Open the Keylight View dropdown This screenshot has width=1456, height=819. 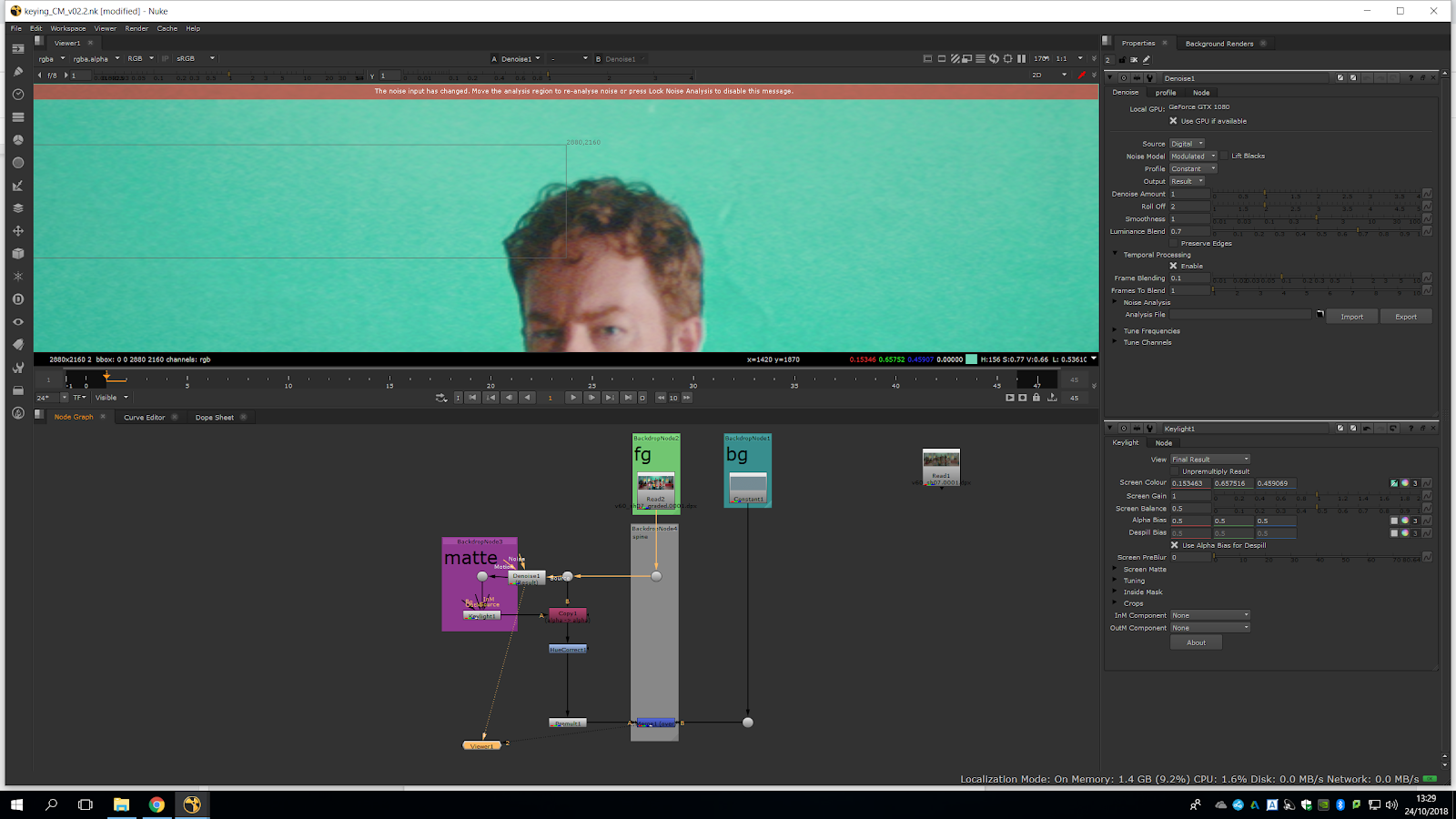[1209, 460]
